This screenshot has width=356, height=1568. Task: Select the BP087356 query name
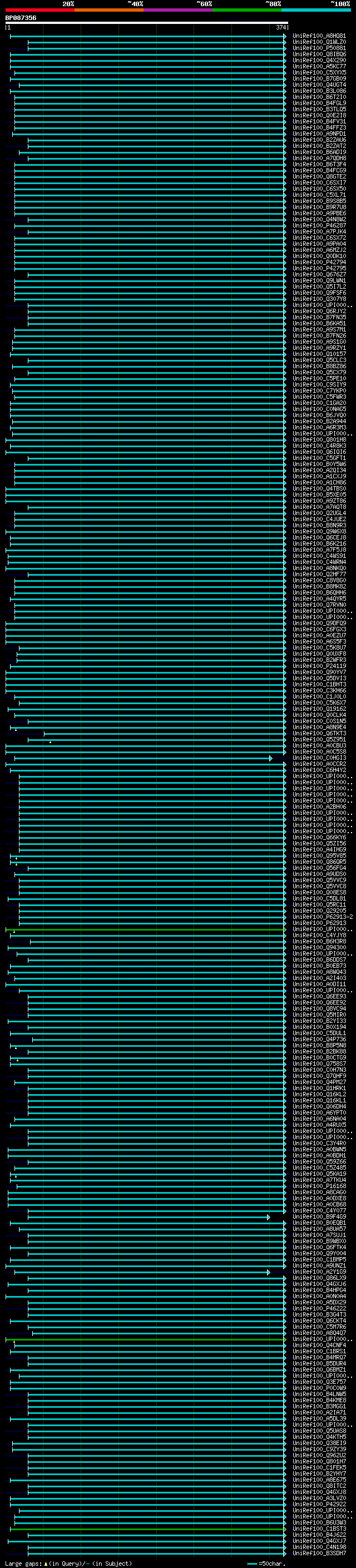tap(21, 18)
